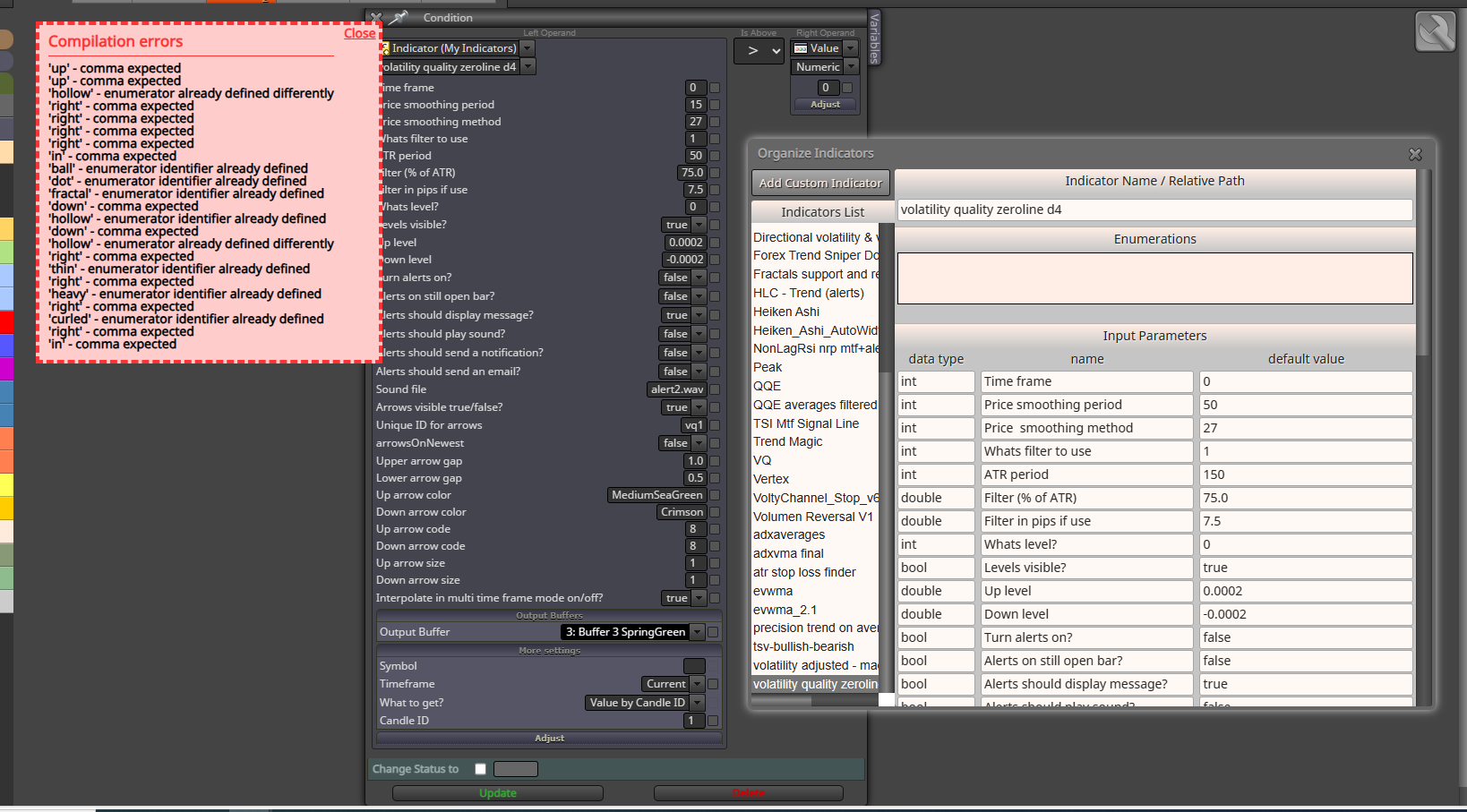Image resolution: width=1467 pixels, height=812 pixels.
Task: Select VQ in the Indicators List
Action: coord(762,460)
